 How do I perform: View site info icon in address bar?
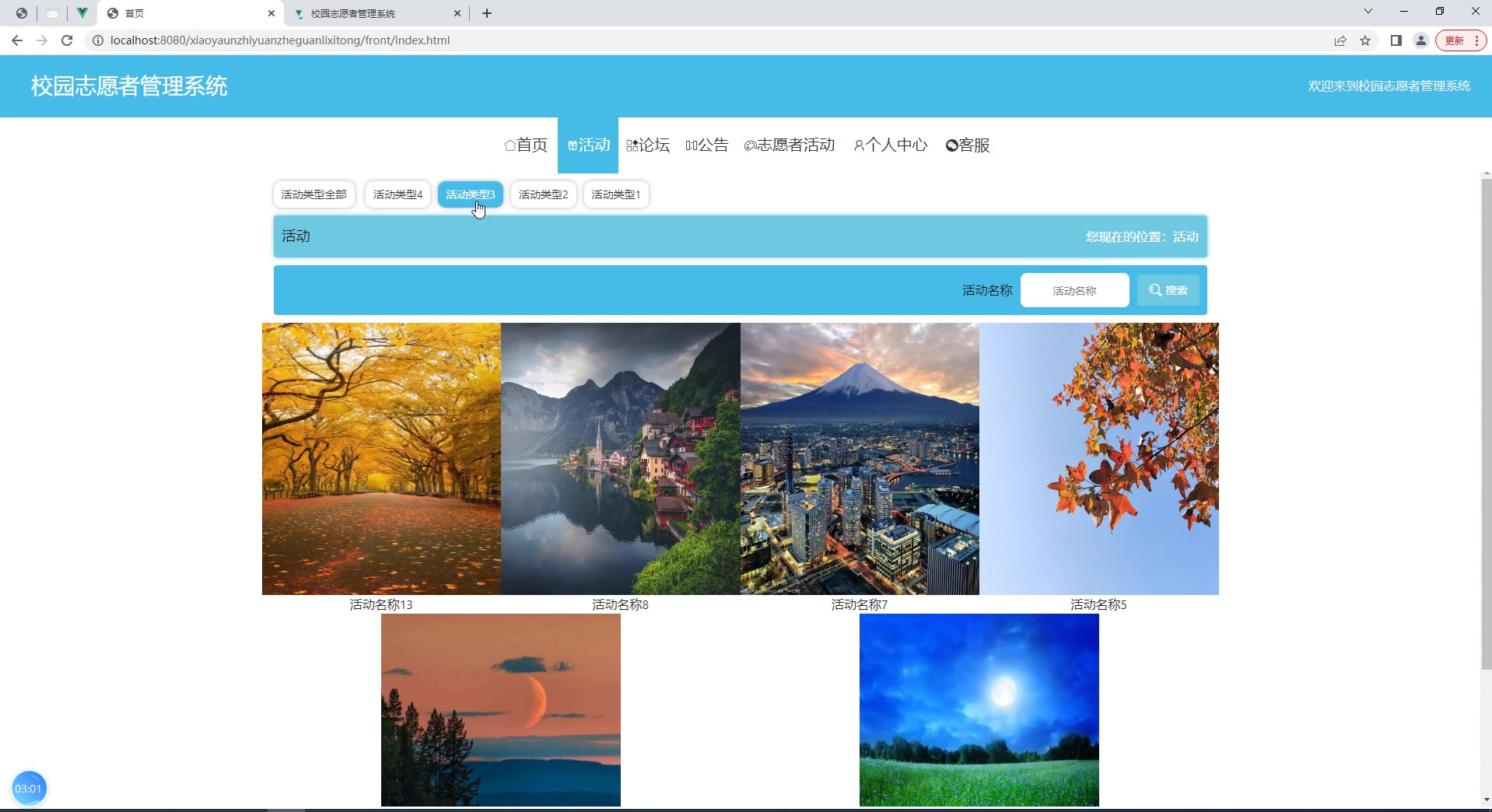point(98,40)
